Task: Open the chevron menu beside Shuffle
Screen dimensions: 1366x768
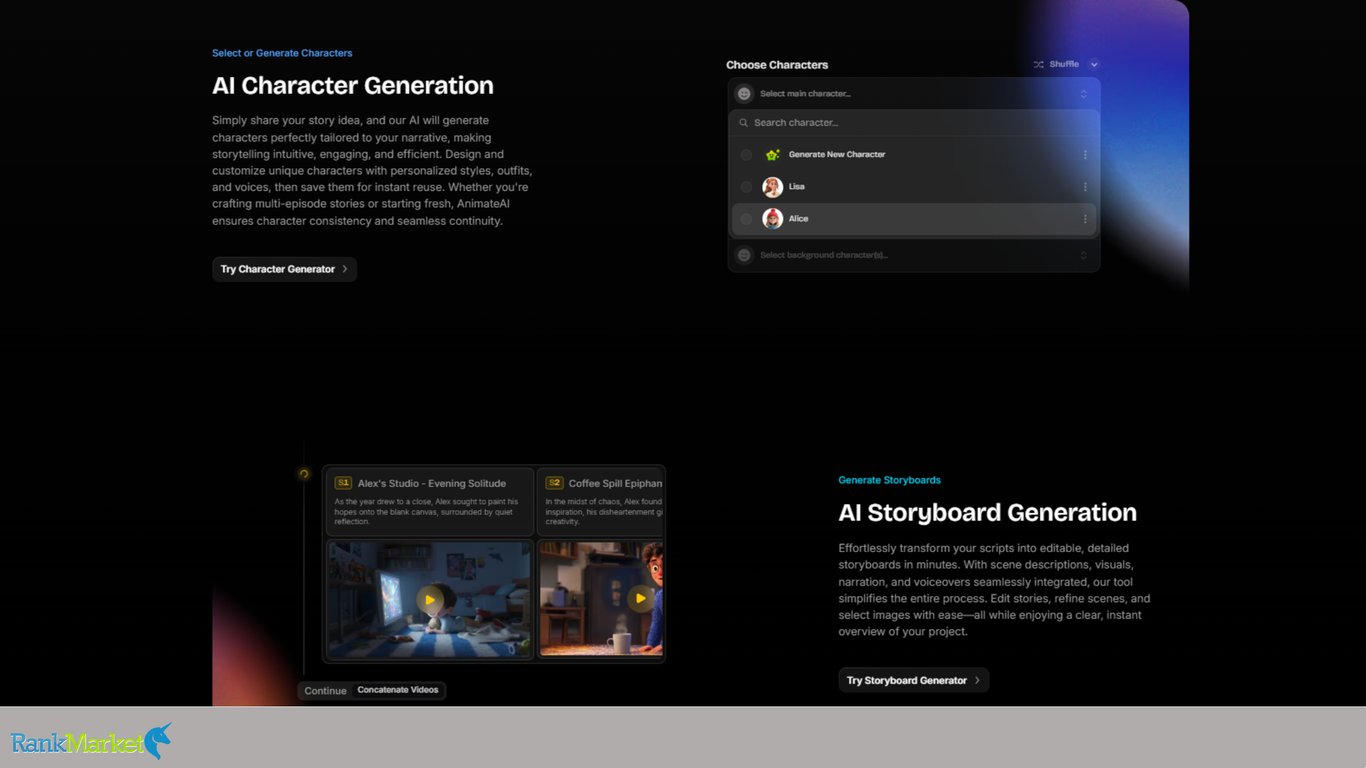Action: click(1094, 64)
